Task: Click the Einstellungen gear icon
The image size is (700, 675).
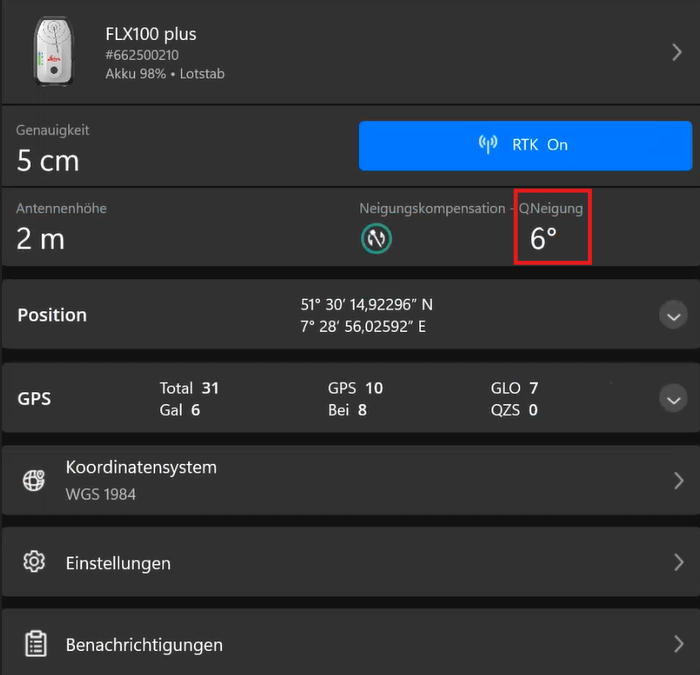Action: click(x=35, y=562)
